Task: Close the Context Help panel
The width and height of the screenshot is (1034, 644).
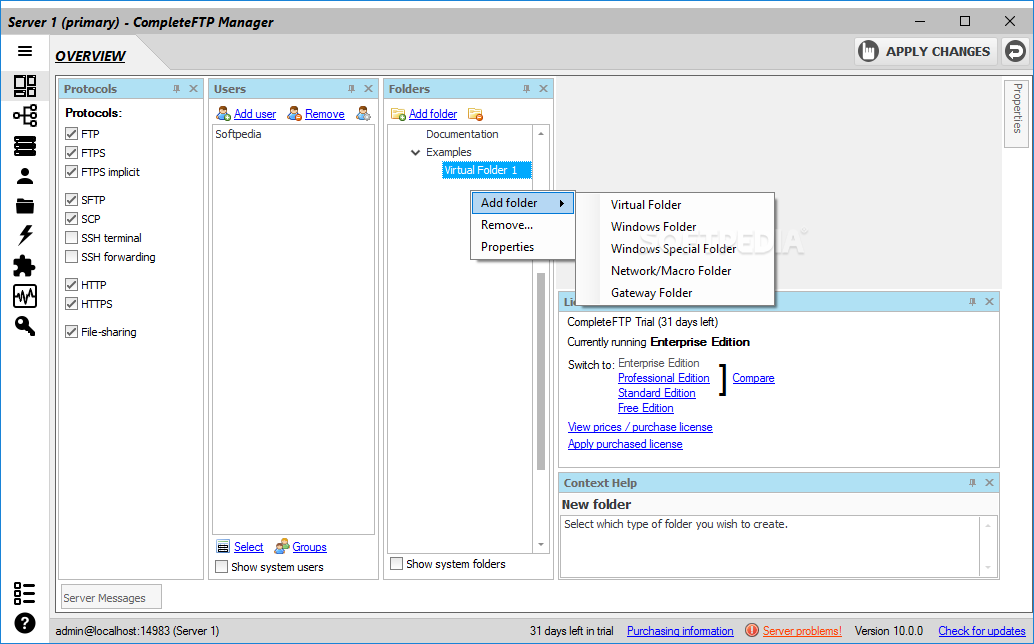Action: [x=989, y=483]
